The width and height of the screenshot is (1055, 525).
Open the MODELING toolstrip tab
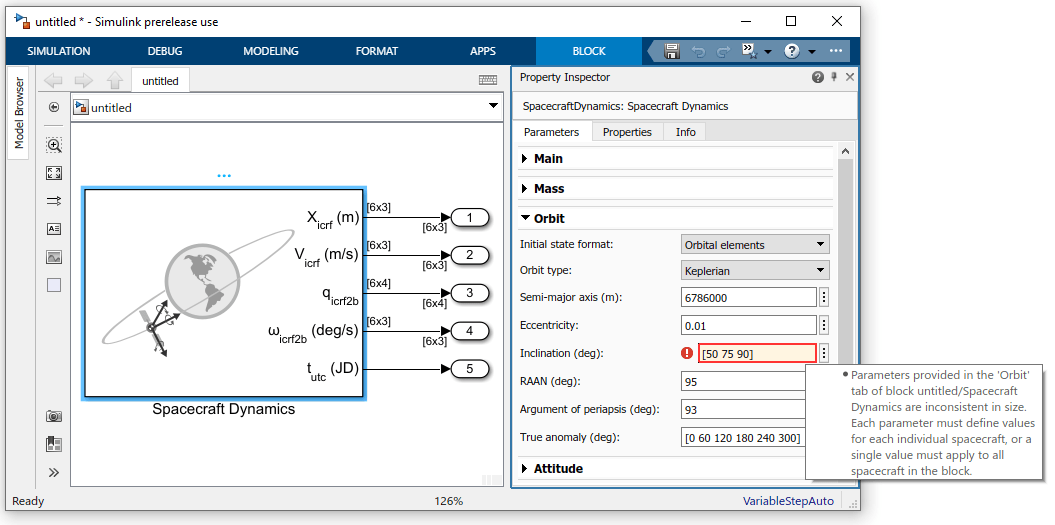point(271,51)
